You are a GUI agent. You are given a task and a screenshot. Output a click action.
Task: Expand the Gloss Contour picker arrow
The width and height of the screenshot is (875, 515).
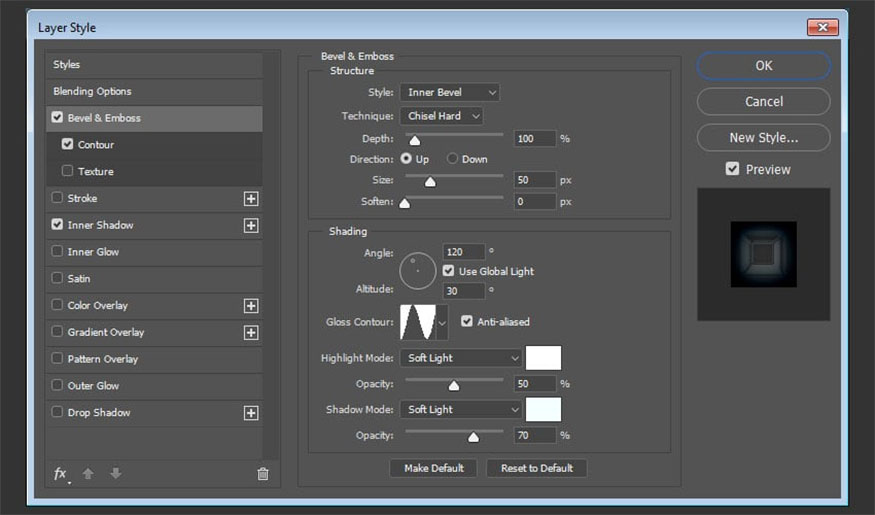[442, 323]
